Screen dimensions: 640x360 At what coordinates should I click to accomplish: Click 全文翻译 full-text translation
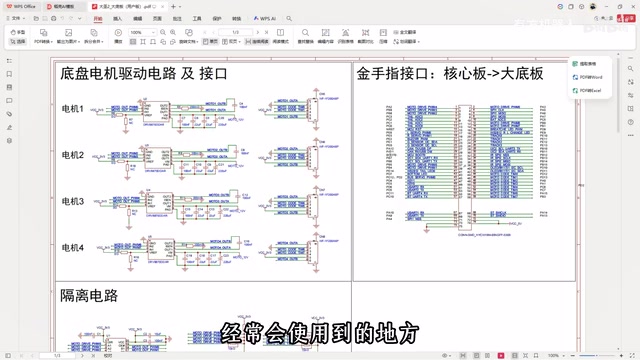tap(405, 32)
